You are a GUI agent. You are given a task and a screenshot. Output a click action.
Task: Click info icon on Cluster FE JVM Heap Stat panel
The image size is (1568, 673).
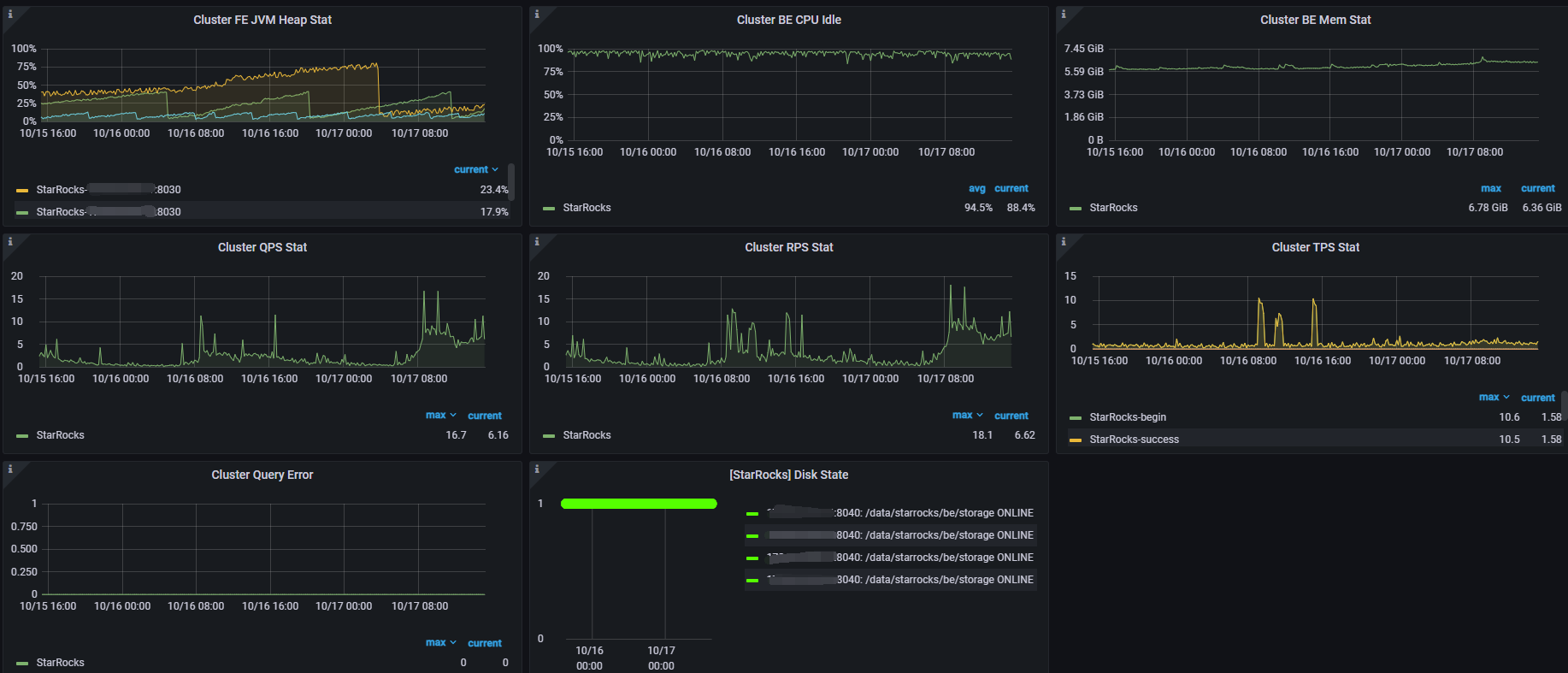tap(10, 15)
